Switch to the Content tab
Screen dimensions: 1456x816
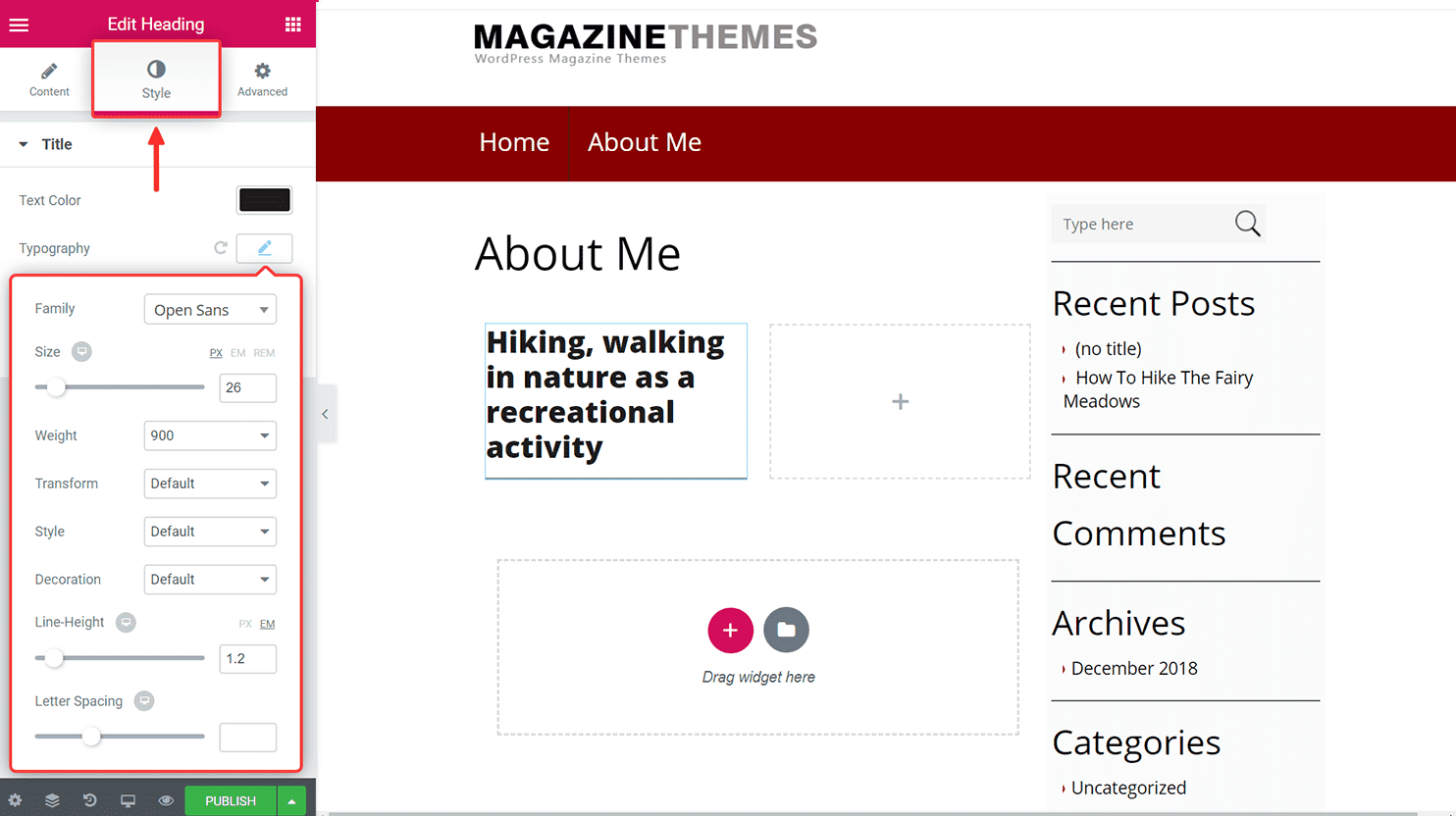click(x=49, y=79)
